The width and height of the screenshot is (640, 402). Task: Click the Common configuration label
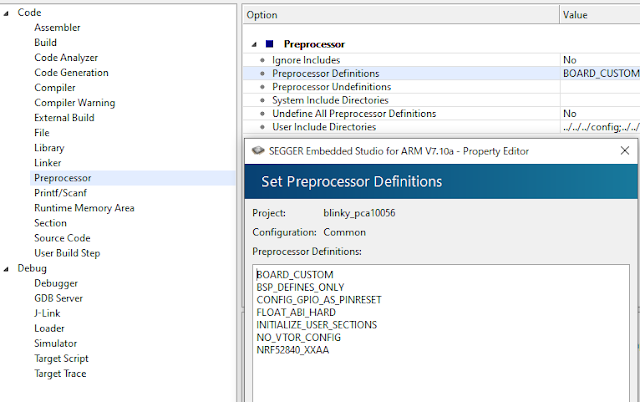344,232
